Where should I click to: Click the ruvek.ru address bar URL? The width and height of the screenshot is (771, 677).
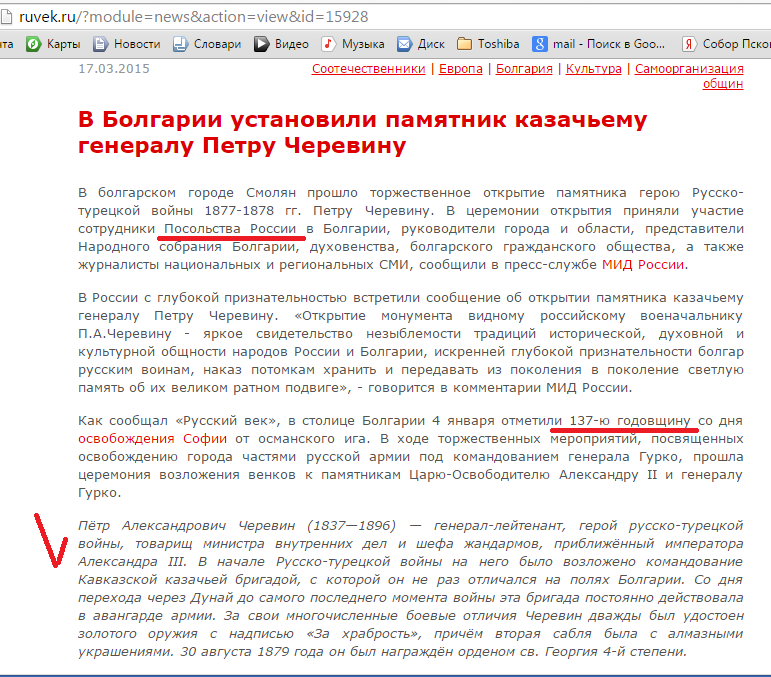click(x=194, y=17)
